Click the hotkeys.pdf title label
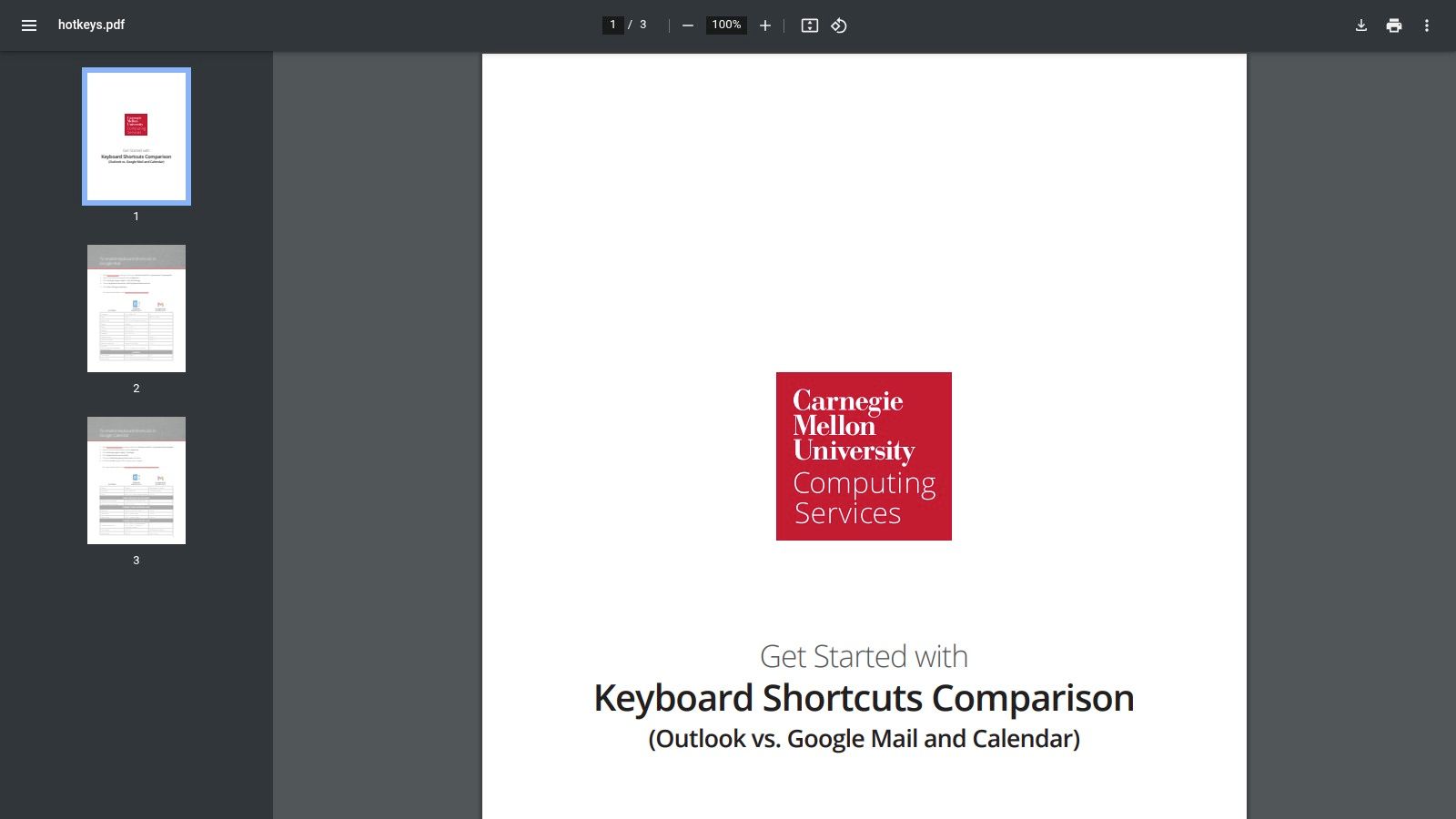This screenshot has height=819, width=1456. 91,25
